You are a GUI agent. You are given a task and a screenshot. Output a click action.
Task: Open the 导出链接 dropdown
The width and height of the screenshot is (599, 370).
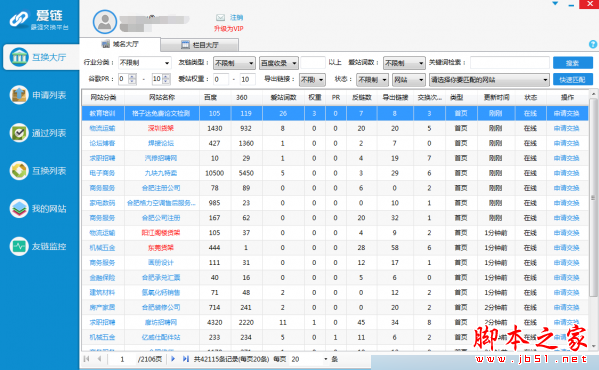(x=312, y=80)
